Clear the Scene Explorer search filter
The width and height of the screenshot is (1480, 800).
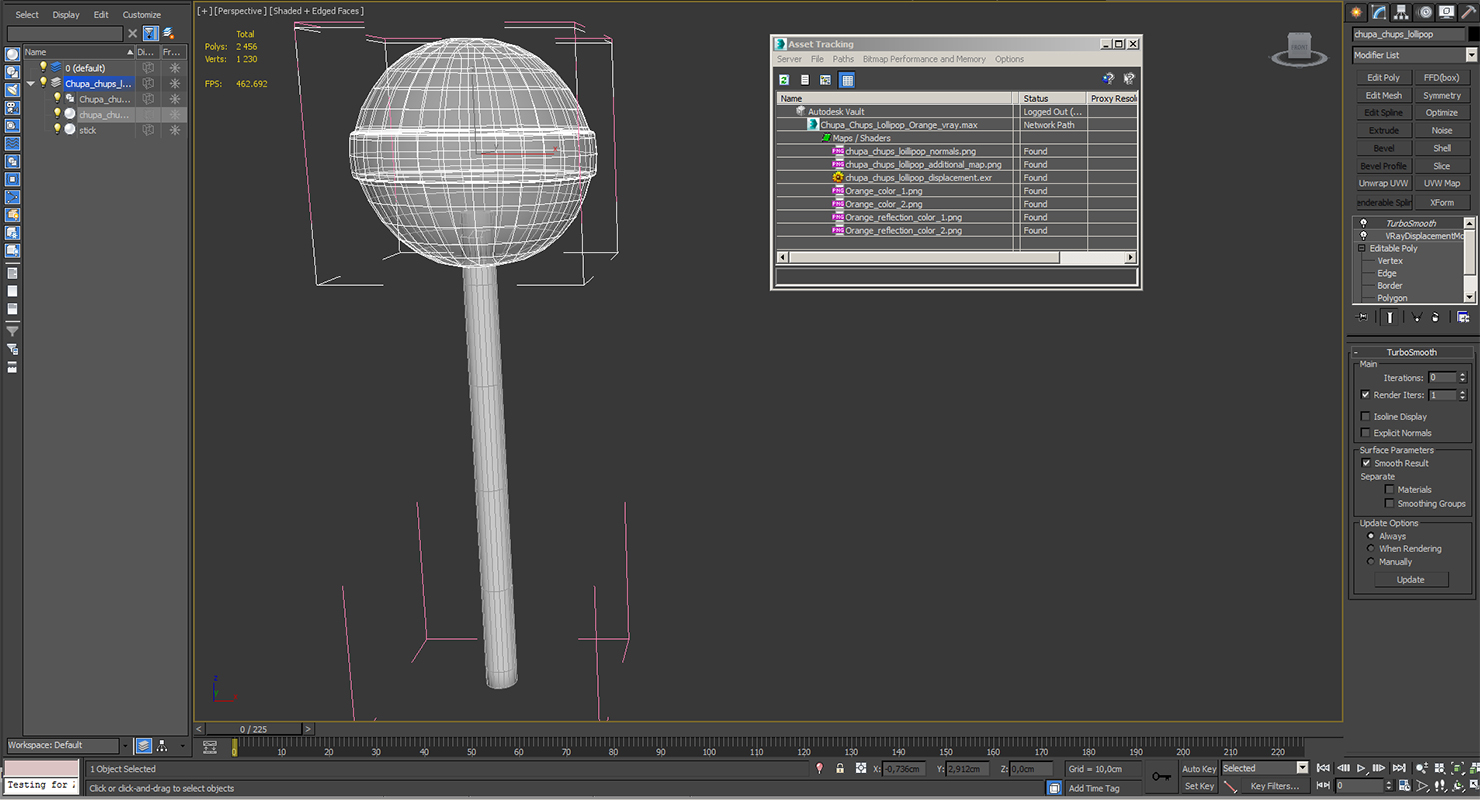tap(132, 33)
